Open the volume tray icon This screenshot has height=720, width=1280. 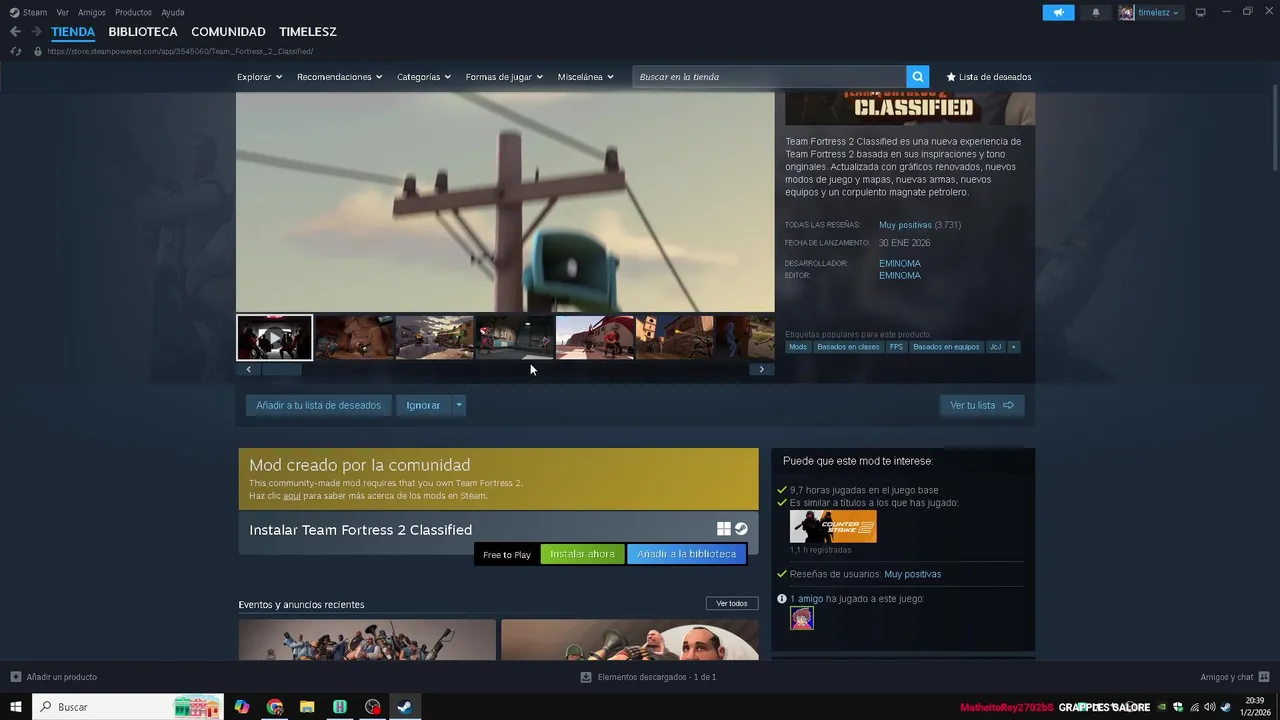tap(1209, 707)
